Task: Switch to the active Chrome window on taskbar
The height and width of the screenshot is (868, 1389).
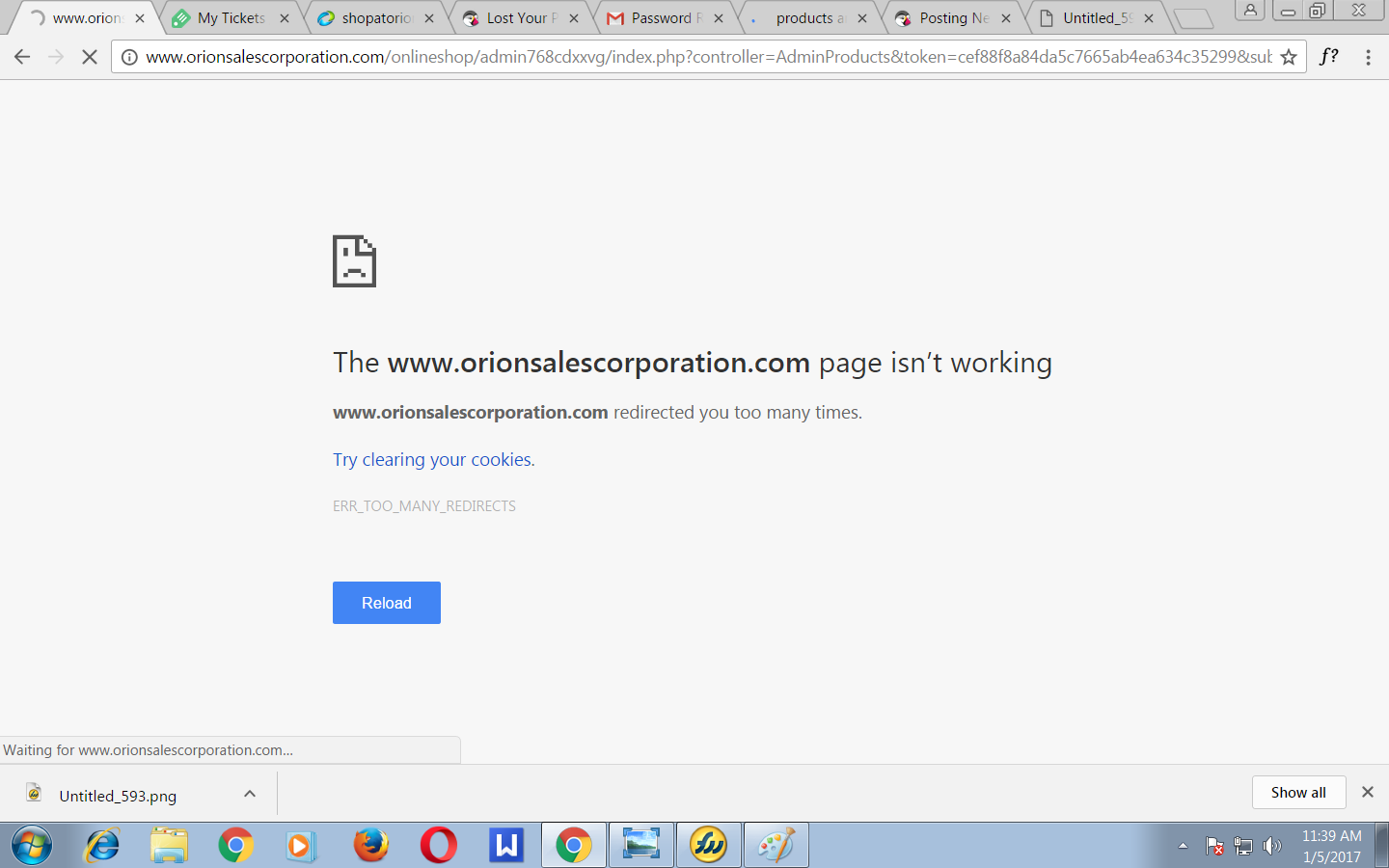Action: coord(574,846)
